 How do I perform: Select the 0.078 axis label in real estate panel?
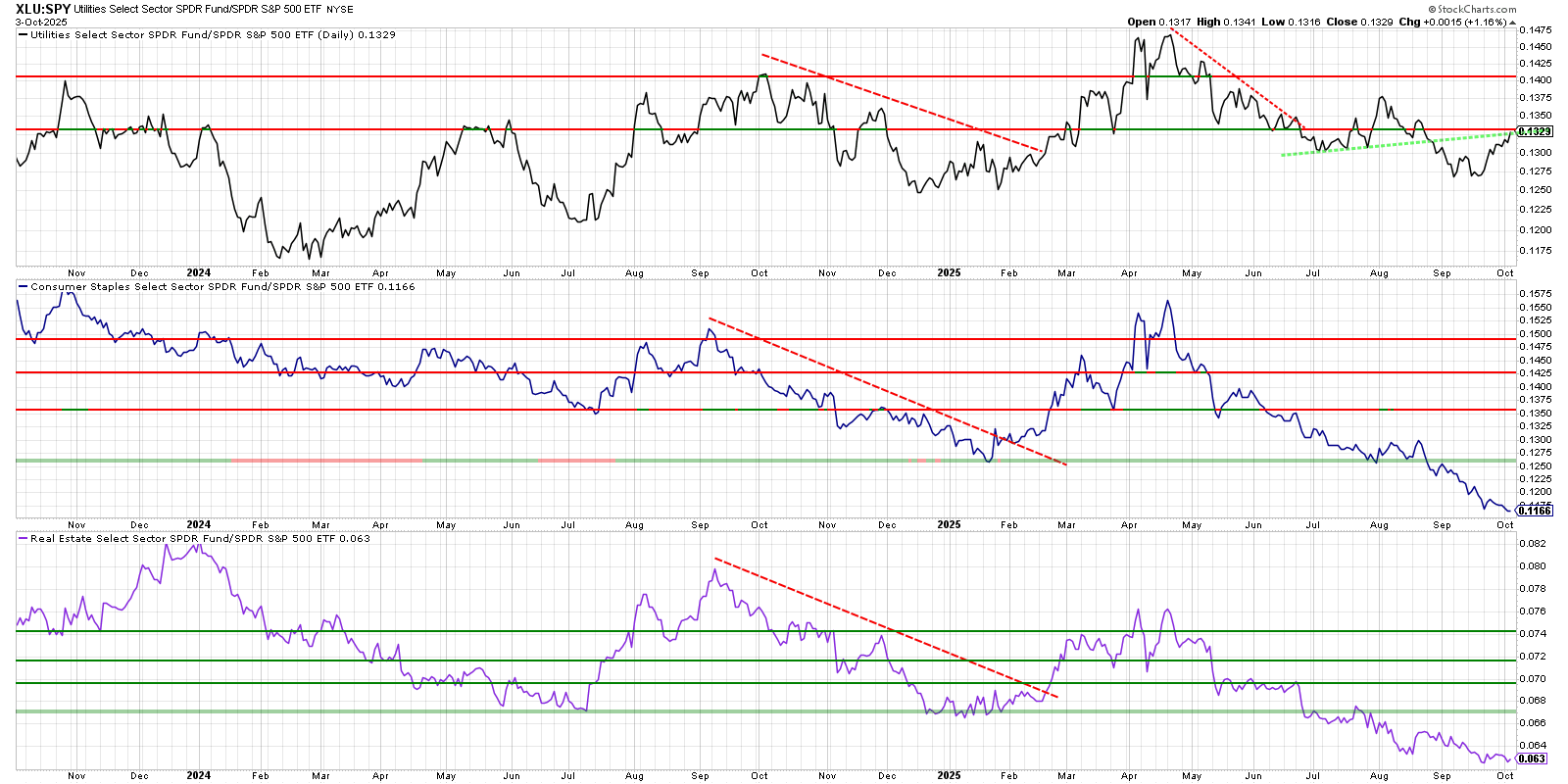pos(1533,588)
